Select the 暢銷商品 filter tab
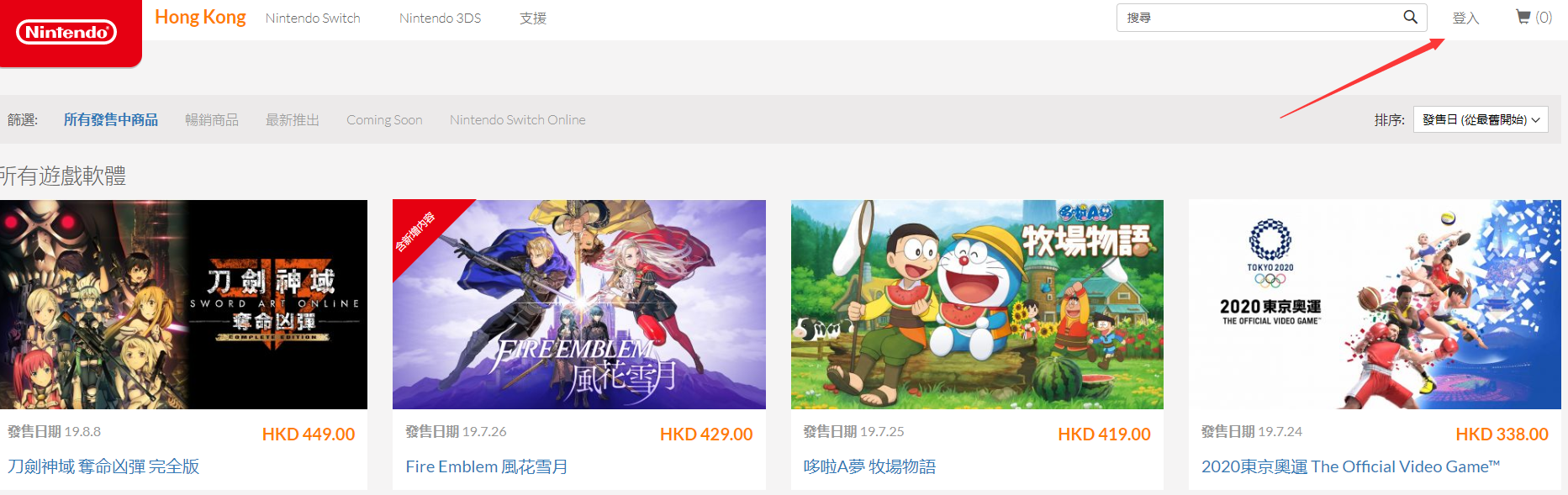 tap(212, 119)
